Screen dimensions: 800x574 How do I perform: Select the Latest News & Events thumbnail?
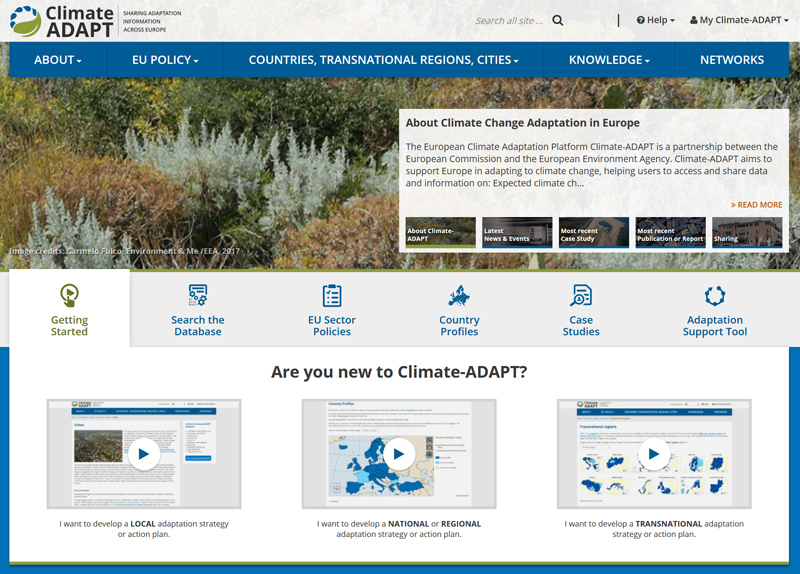click(x=517, y=233)
